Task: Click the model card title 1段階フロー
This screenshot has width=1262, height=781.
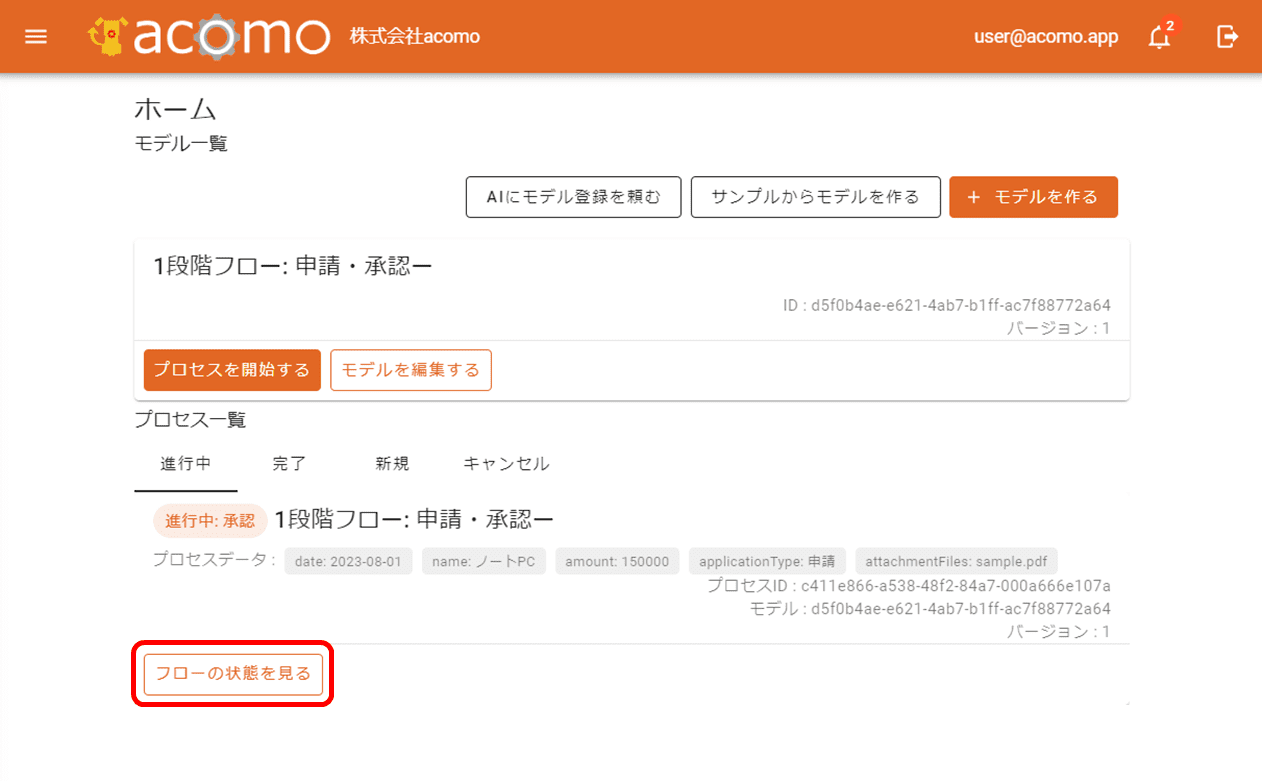Action: [293, 265]
